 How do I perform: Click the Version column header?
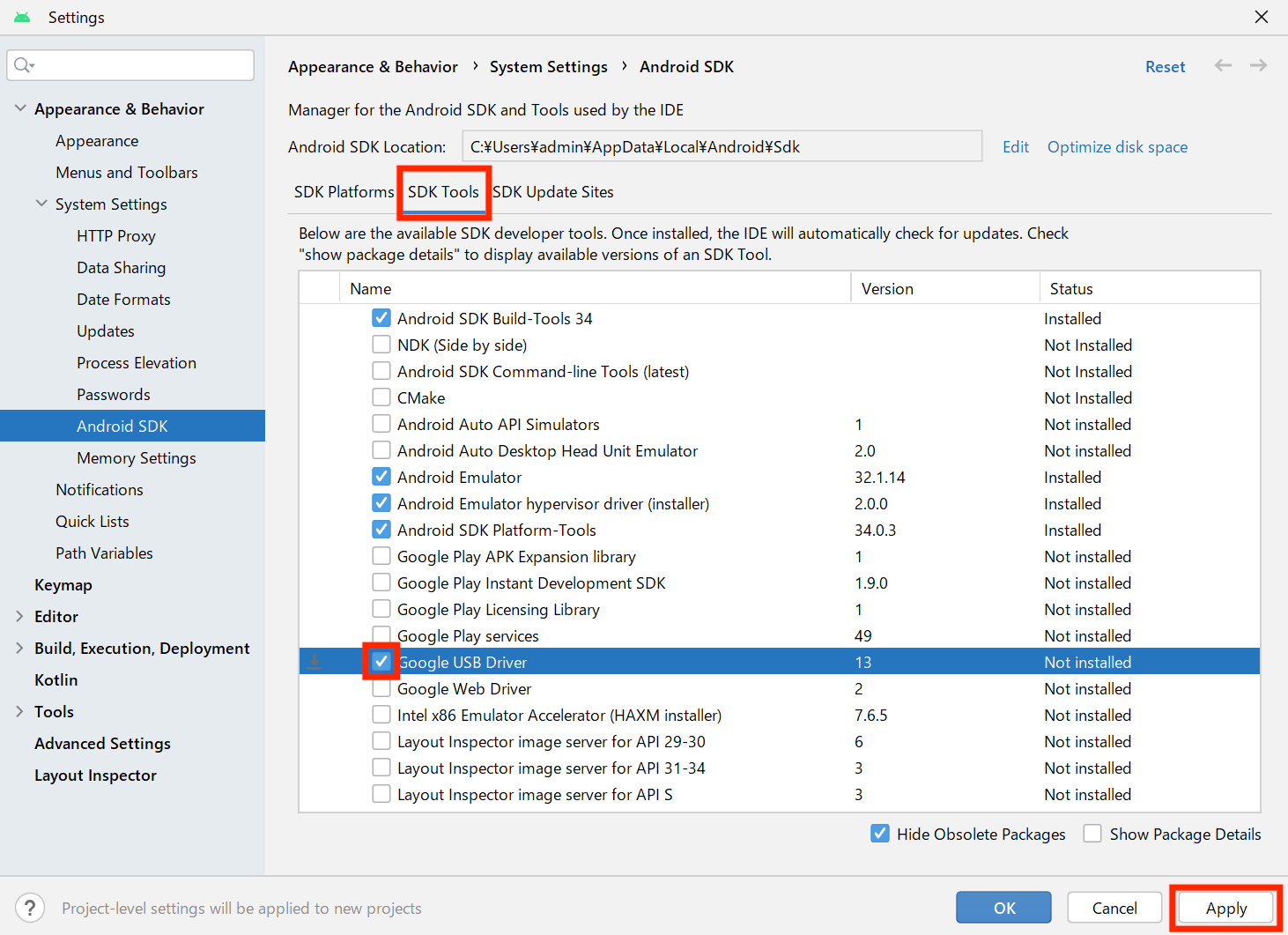click(x=945, y=288)
